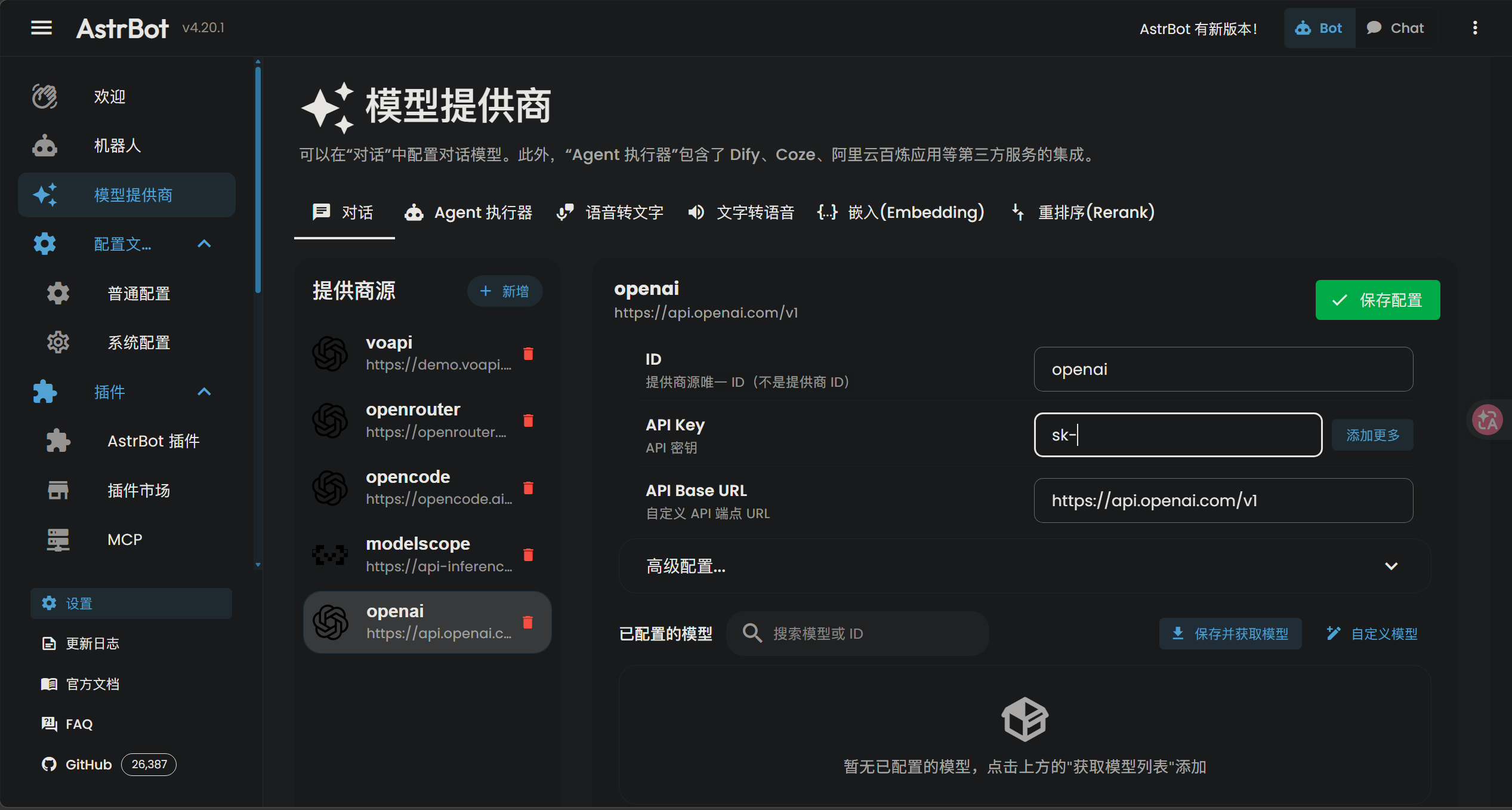
Task: Switch to Chat mode toggle
Action: point(1396,28)
